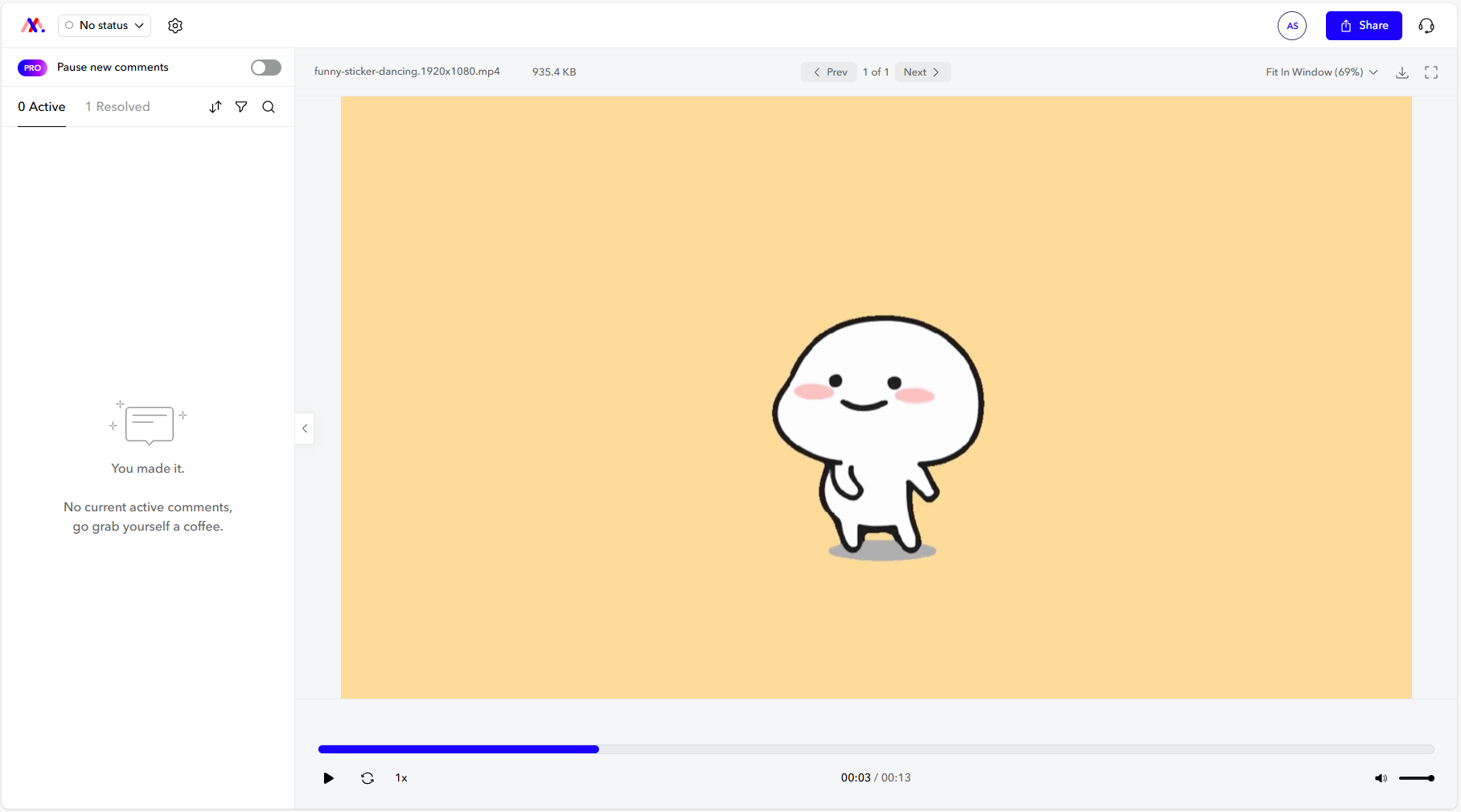Toggle Pause new comments switch
This screenshot has width=1461, height=812.
tap(265, 68)
